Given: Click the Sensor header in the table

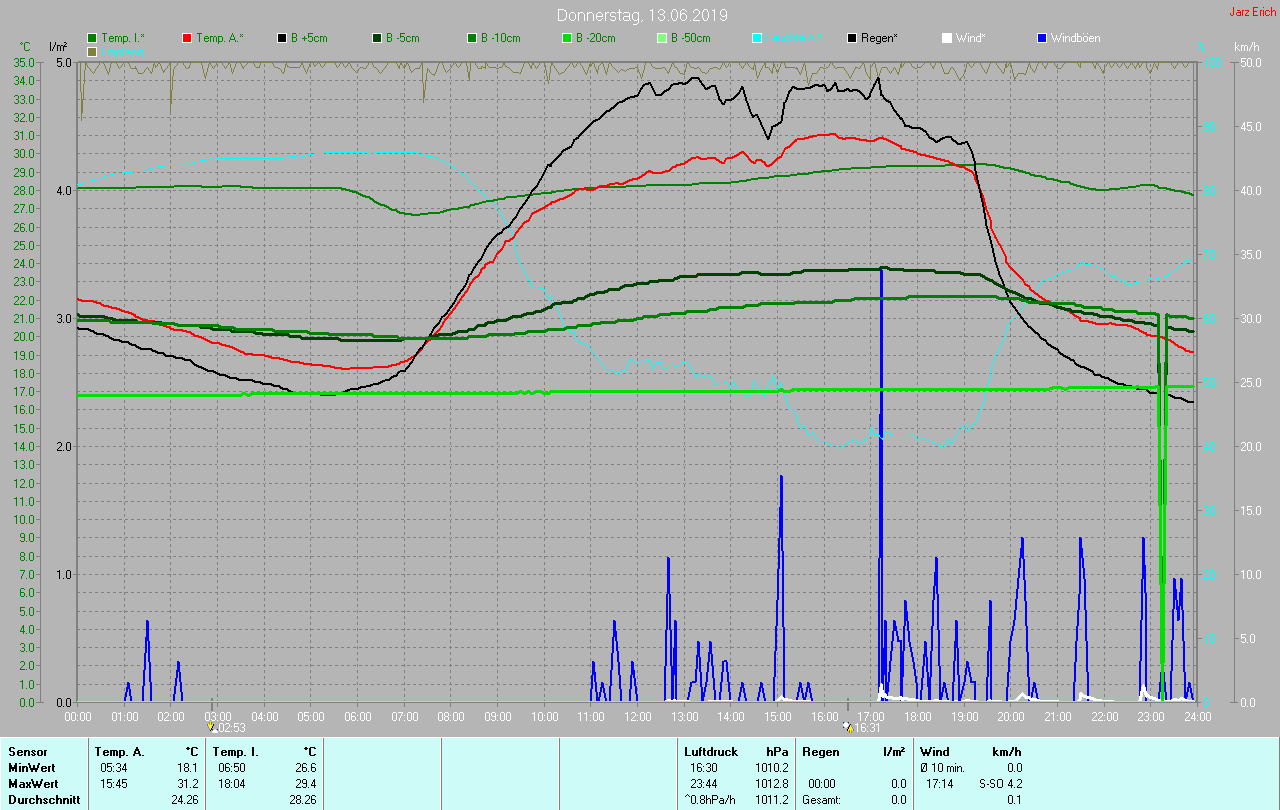Looking at the screenshot, I should click(x=28, y=752).
